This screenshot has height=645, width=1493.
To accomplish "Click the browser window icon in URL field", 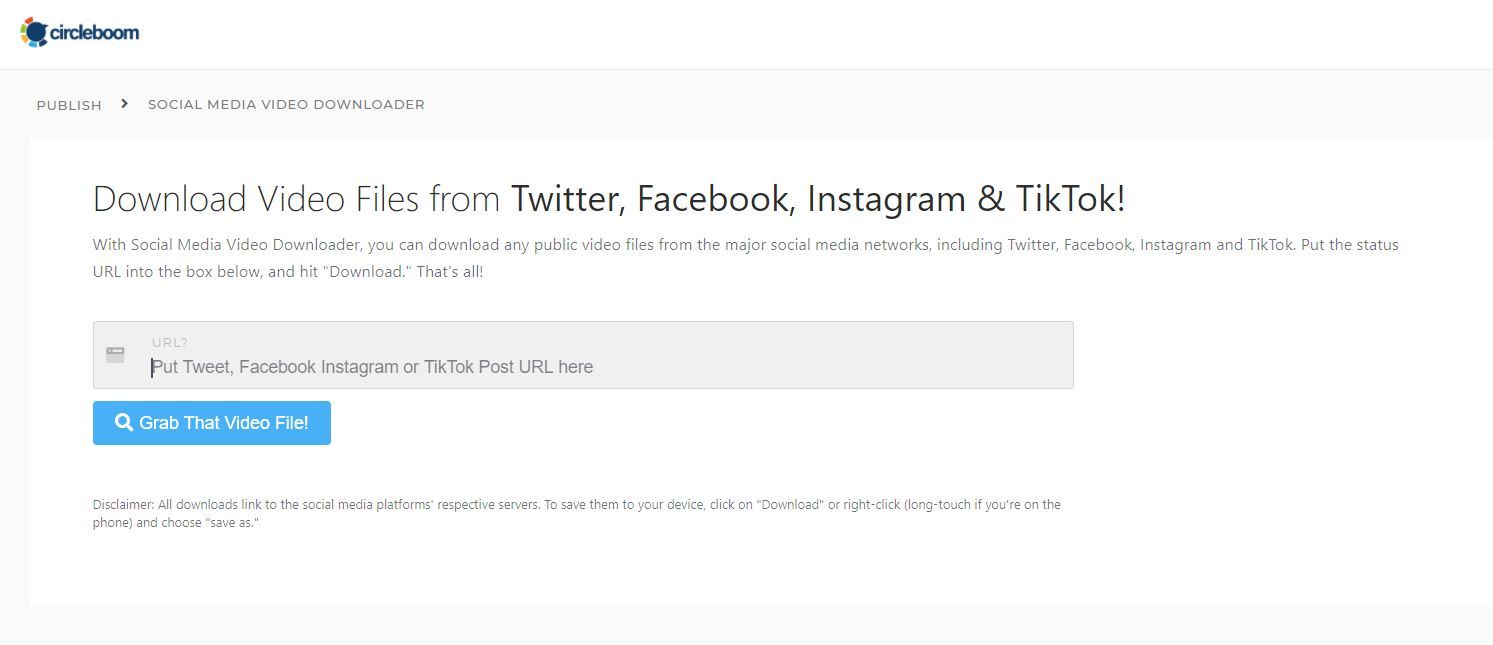I will coord(116,355).
